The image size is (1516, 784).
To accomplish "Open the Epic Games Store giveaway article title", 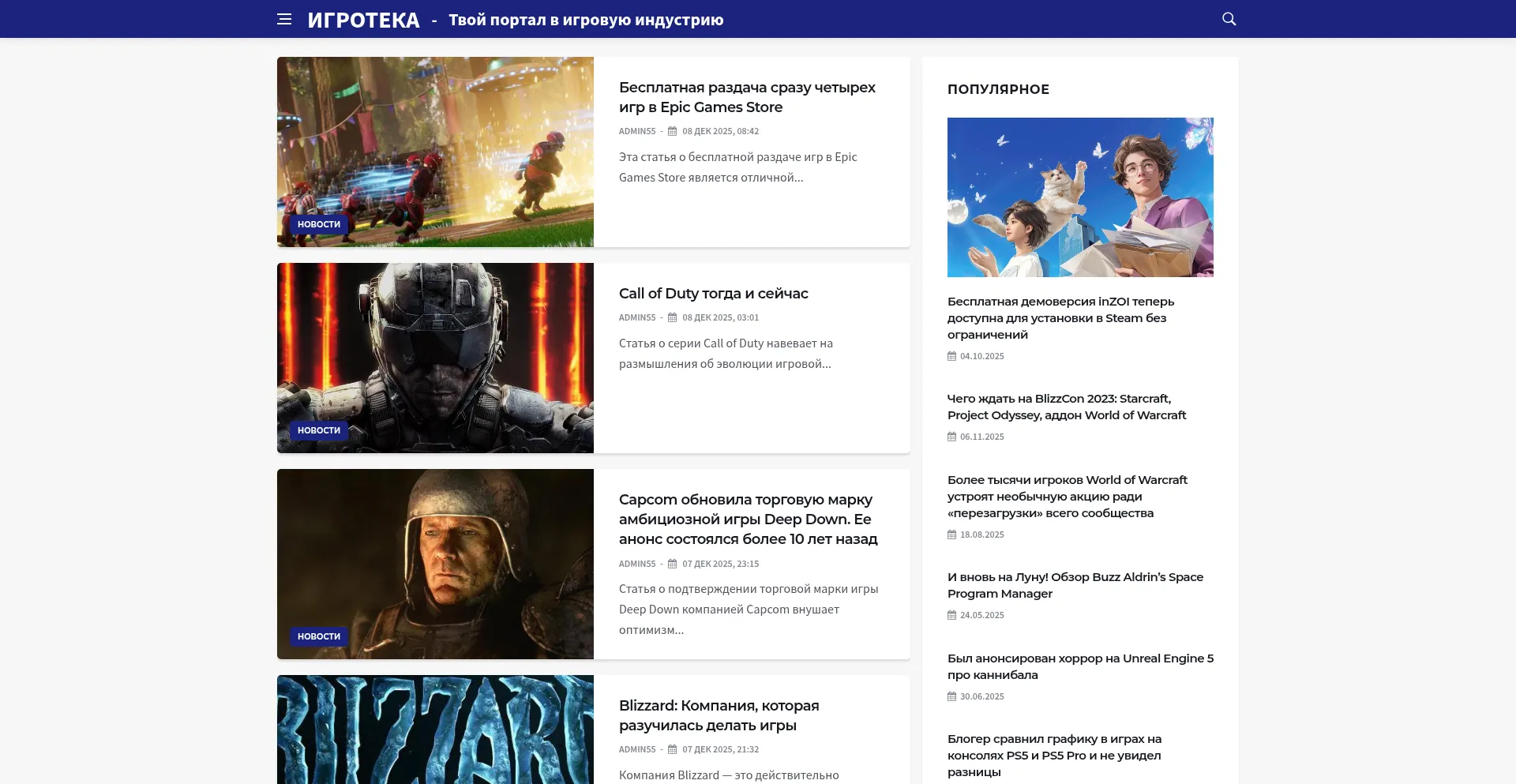I will [747, 97].
